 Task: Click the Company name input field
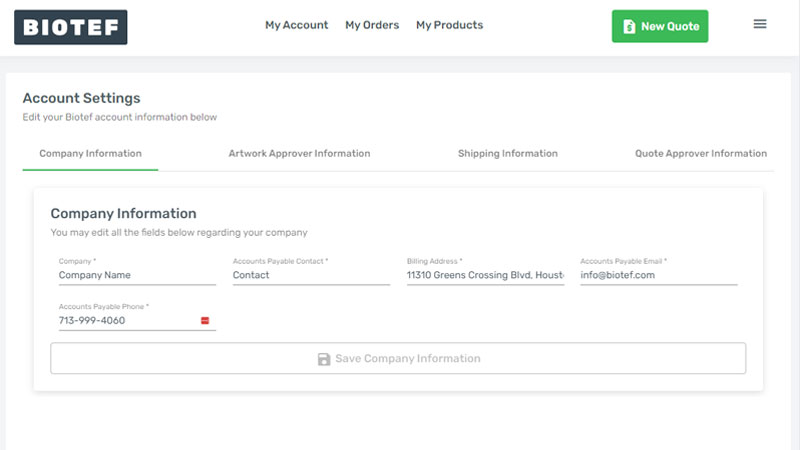tap(137, 275)
